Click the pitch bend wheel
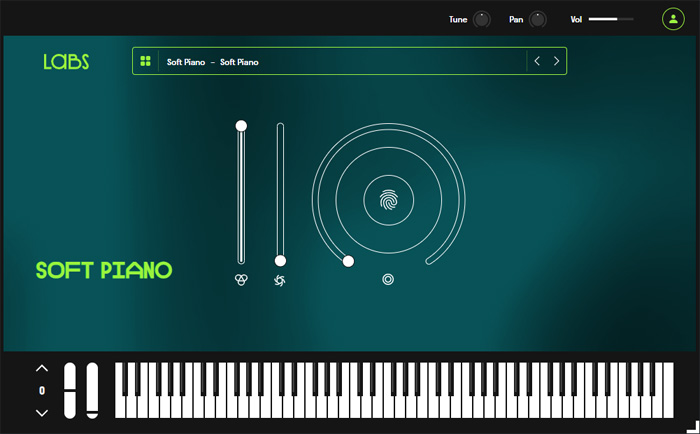Screen dimensions: 700x434 [70, 391]
